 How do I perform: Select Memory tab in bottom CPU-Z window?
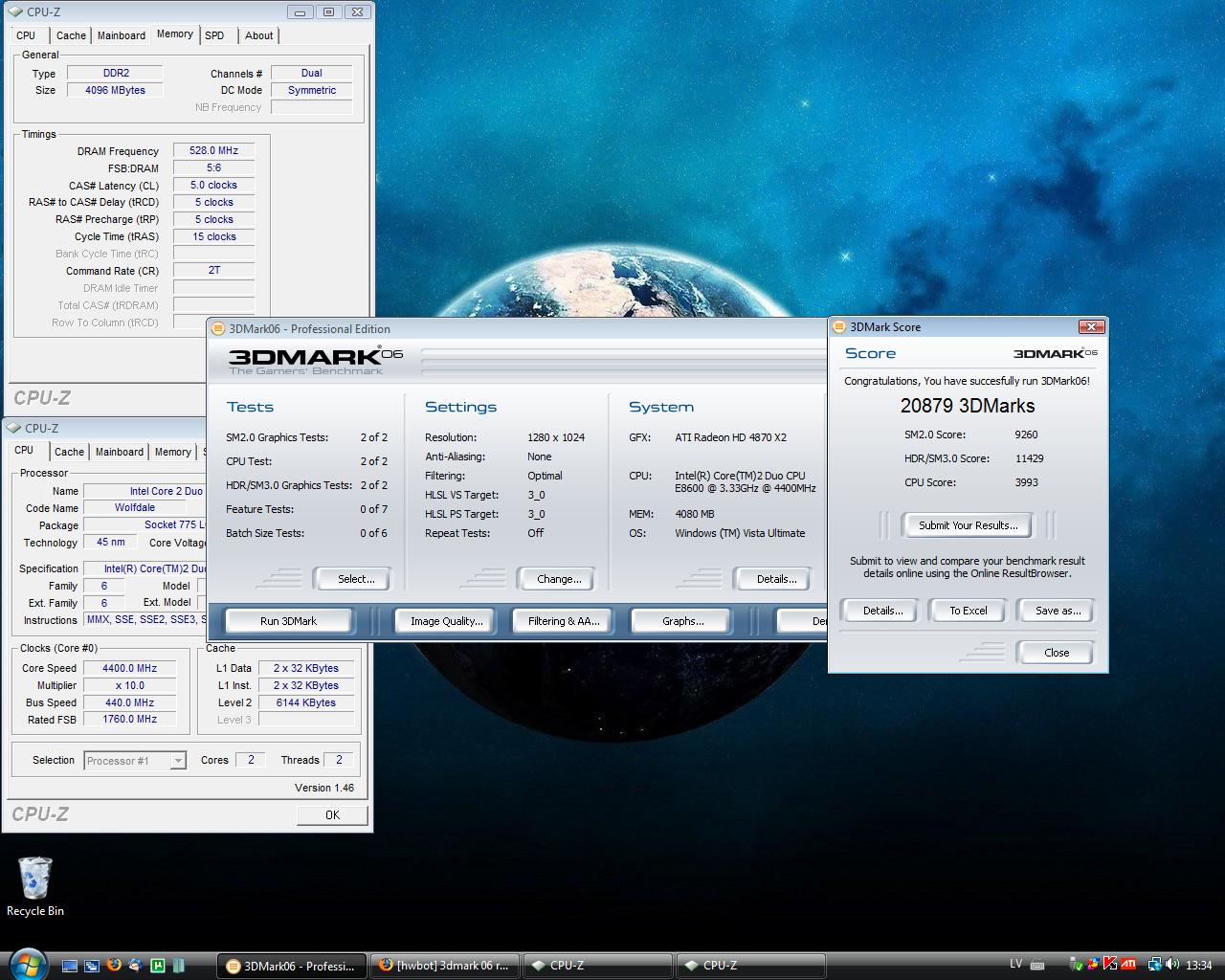tap(173, 452)
